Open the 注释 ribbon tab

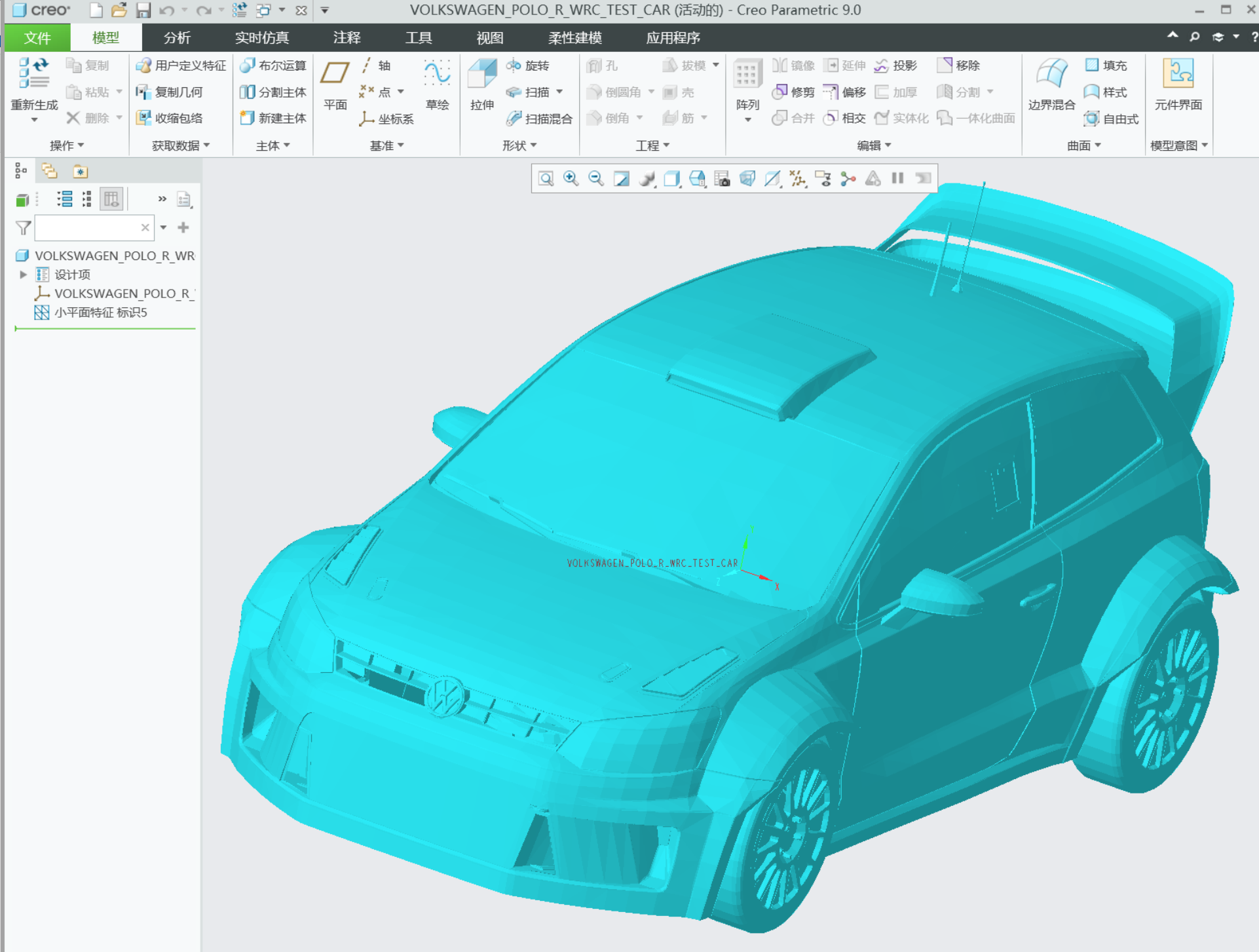tap(347, 38)
